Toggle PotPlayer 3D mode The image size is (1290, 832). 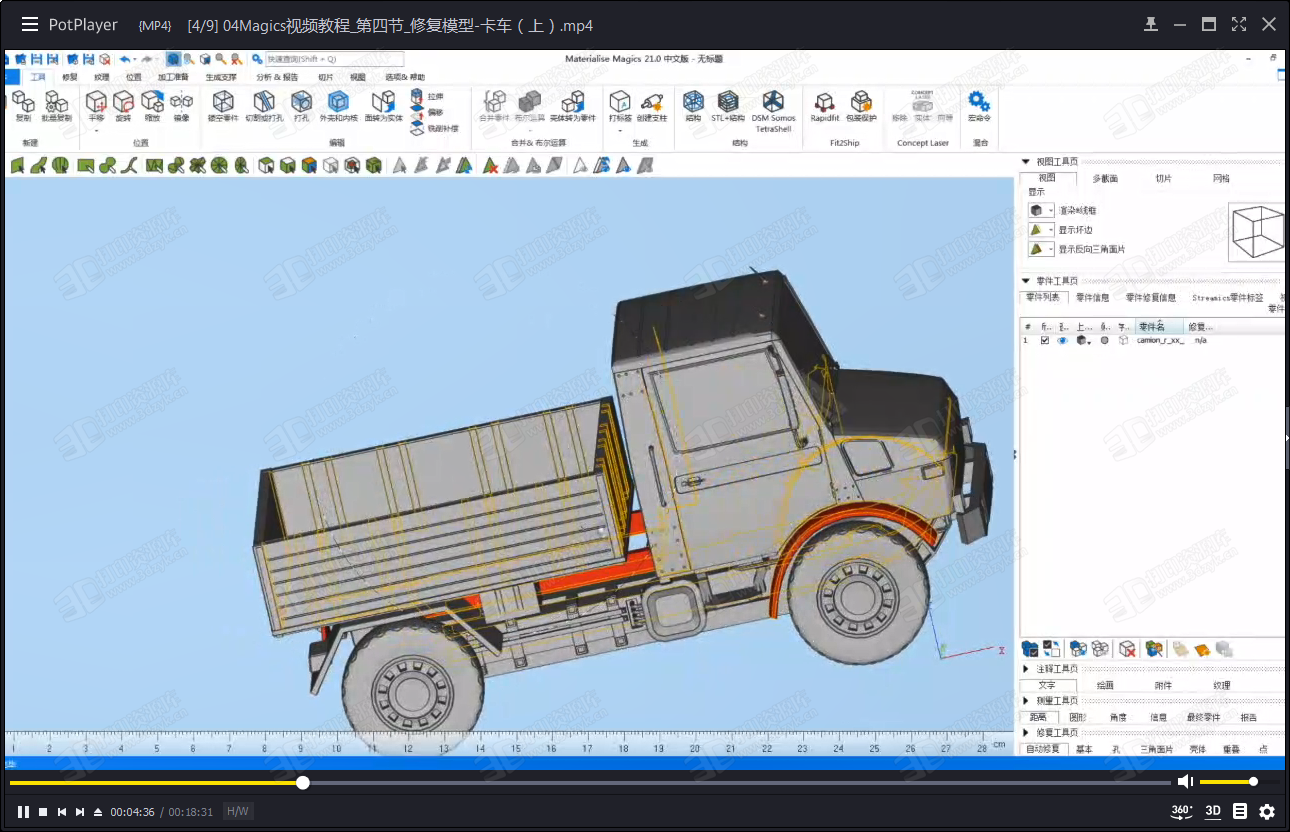point(1213,811)
